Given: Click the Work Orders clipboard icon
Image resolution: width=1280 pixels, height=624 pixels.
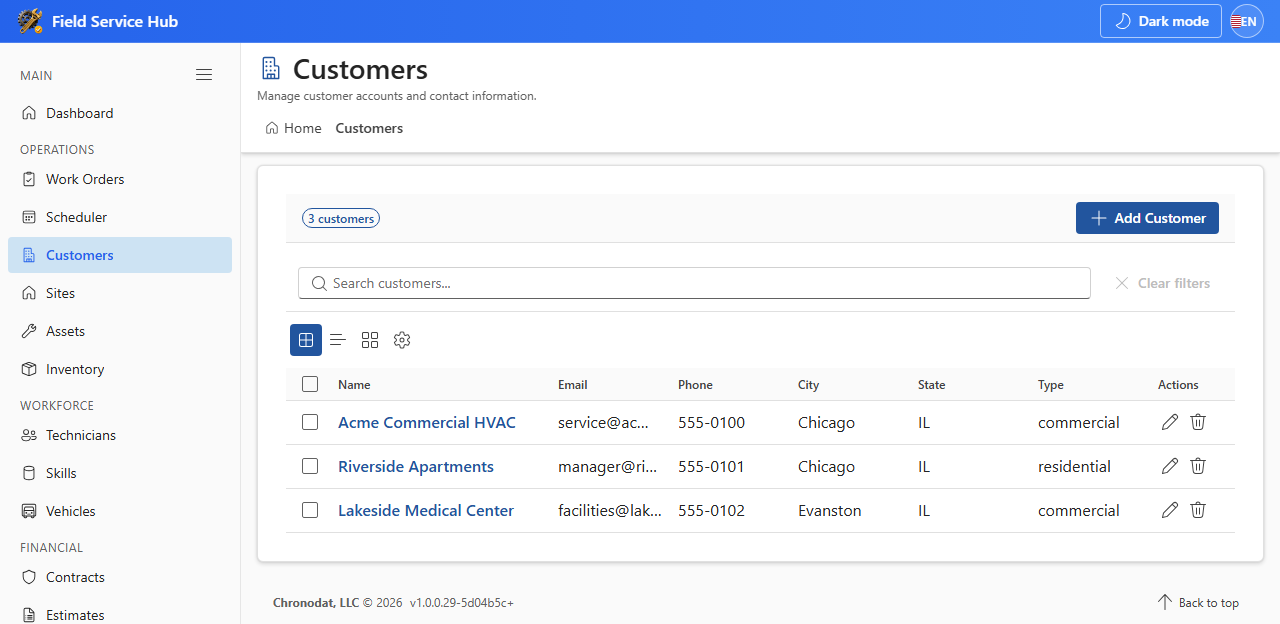Looking at the screenshot, I should click(29, 179).
